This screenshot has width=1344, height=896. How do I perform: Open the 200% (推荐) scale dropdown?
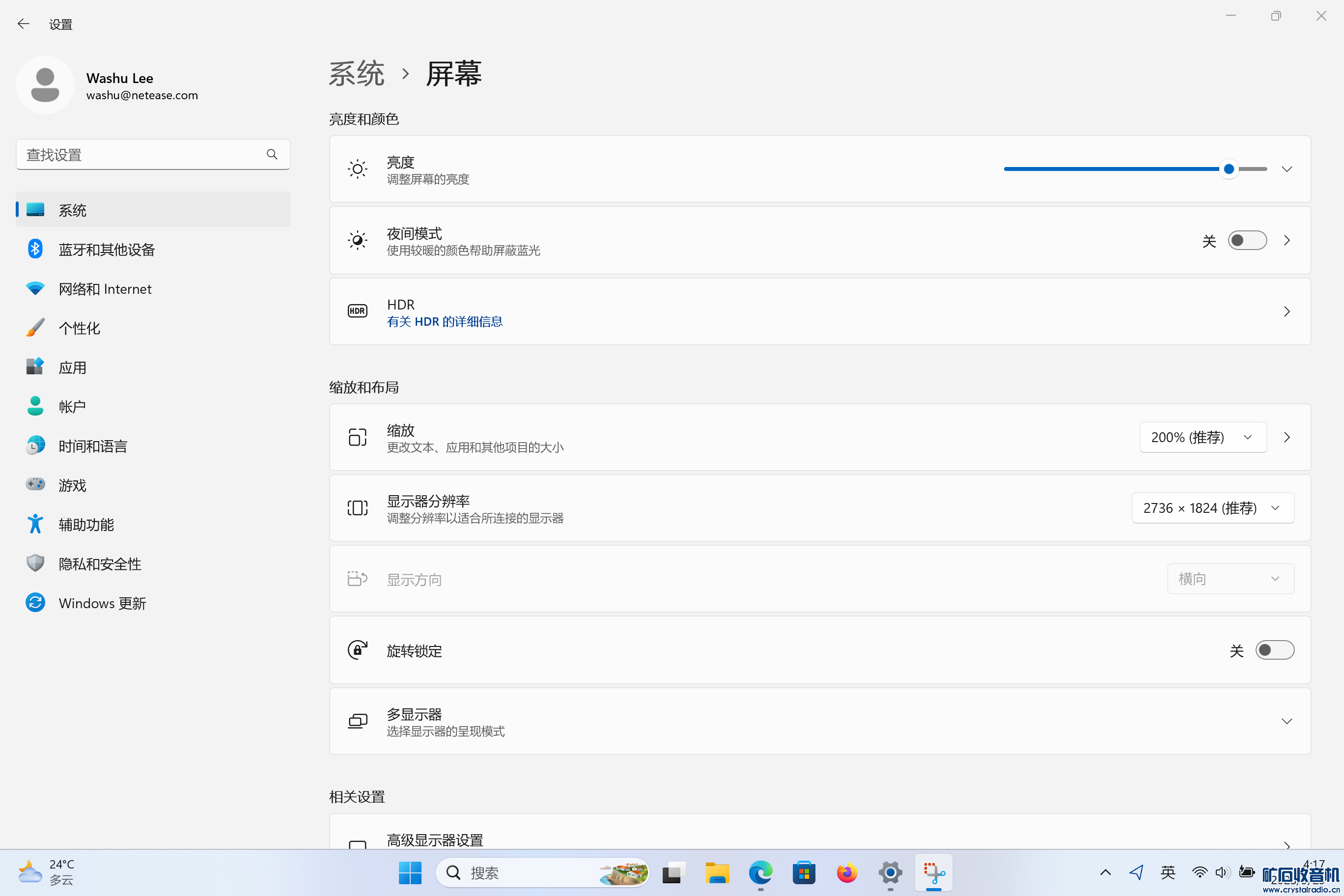1203,437
